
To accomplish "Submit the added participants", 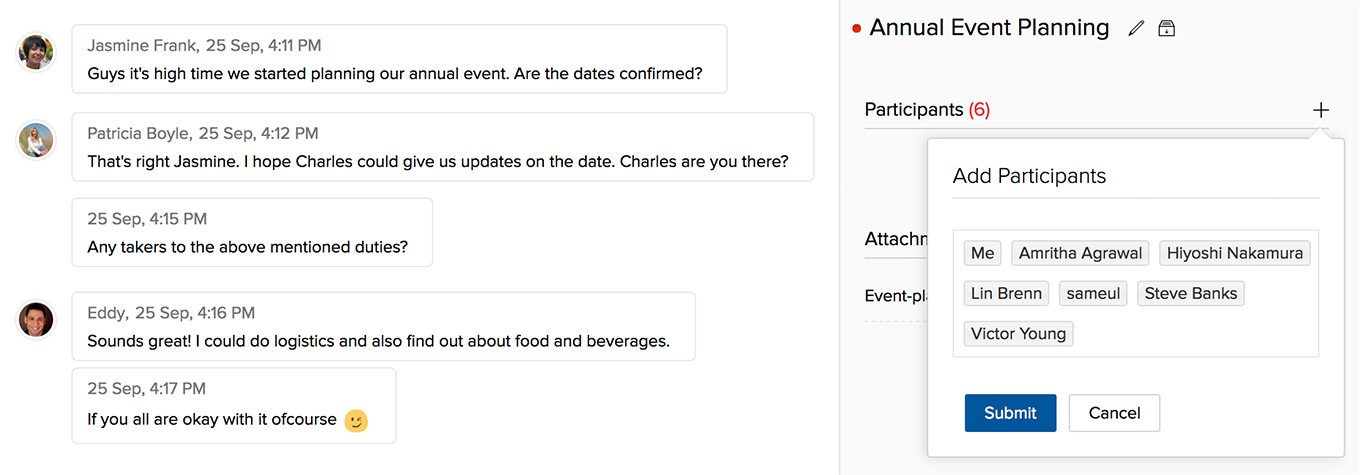I will click(1010, 413).
